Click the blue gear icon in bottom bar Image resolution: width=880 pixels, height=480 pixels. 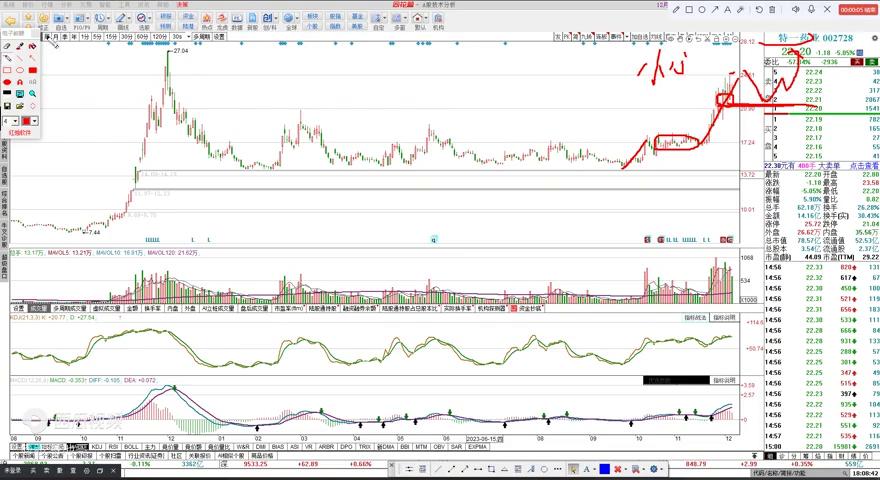coord(654,469)
